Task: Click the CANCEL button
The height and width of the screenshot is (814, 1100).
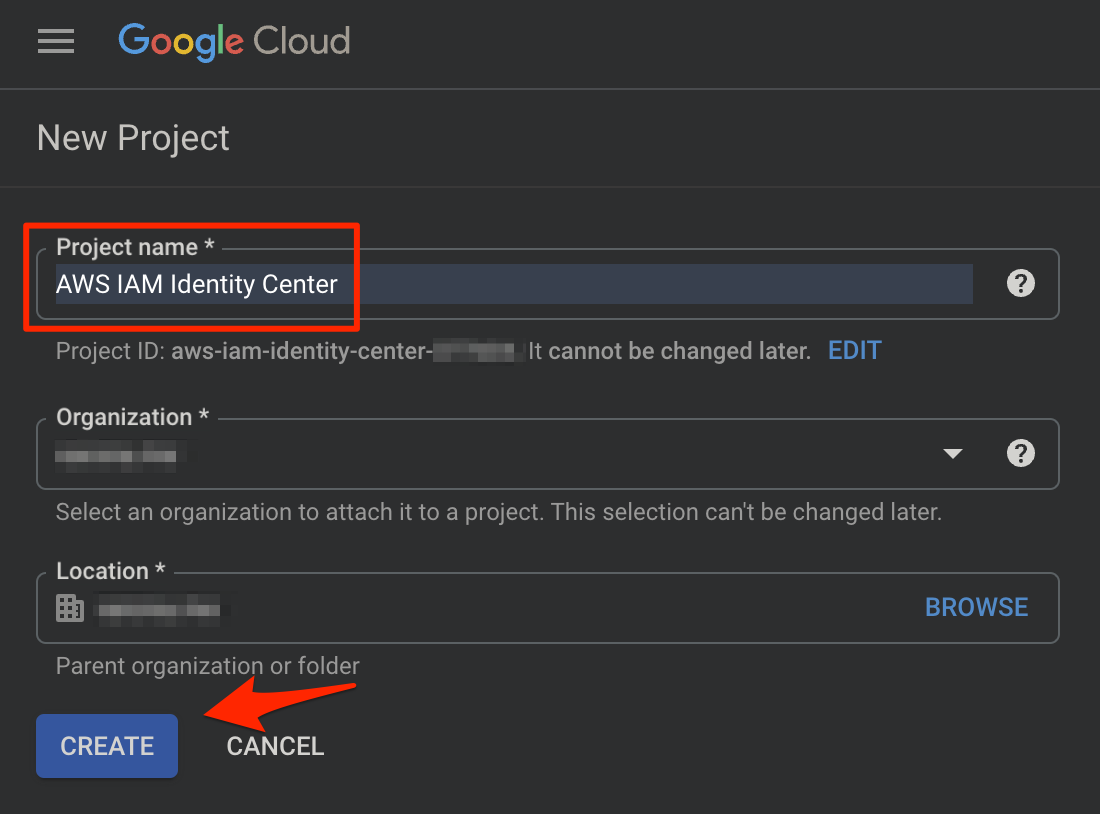Action: click(275, 746)
